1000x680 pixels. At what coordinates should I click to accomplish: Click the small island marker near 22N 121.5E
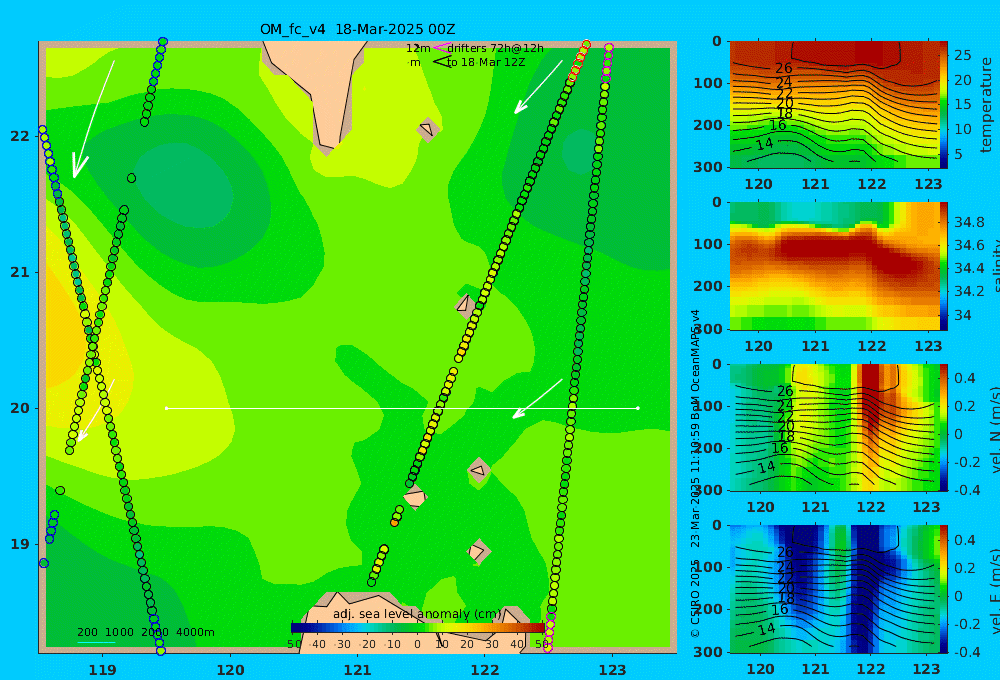click(x=427, y=129)
